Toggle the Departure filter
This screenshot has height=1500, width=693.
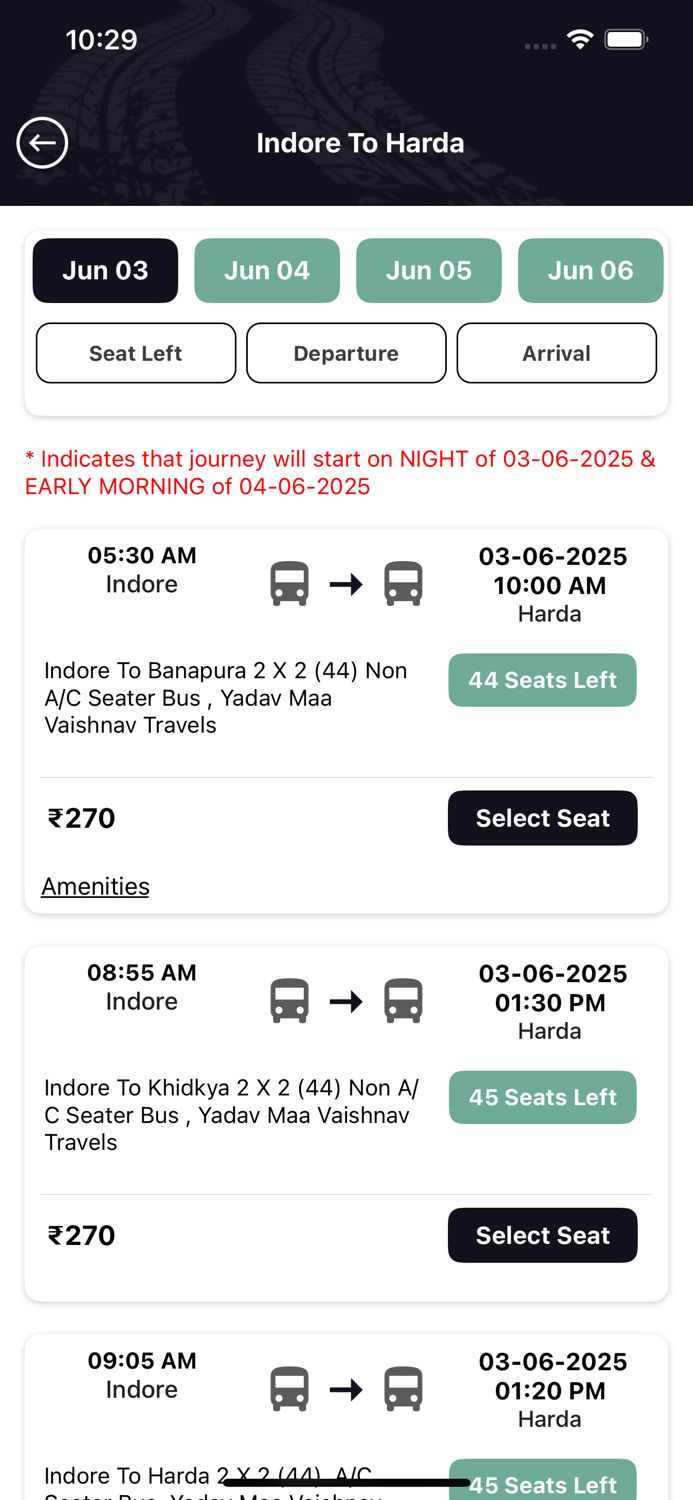pos(346,353)
